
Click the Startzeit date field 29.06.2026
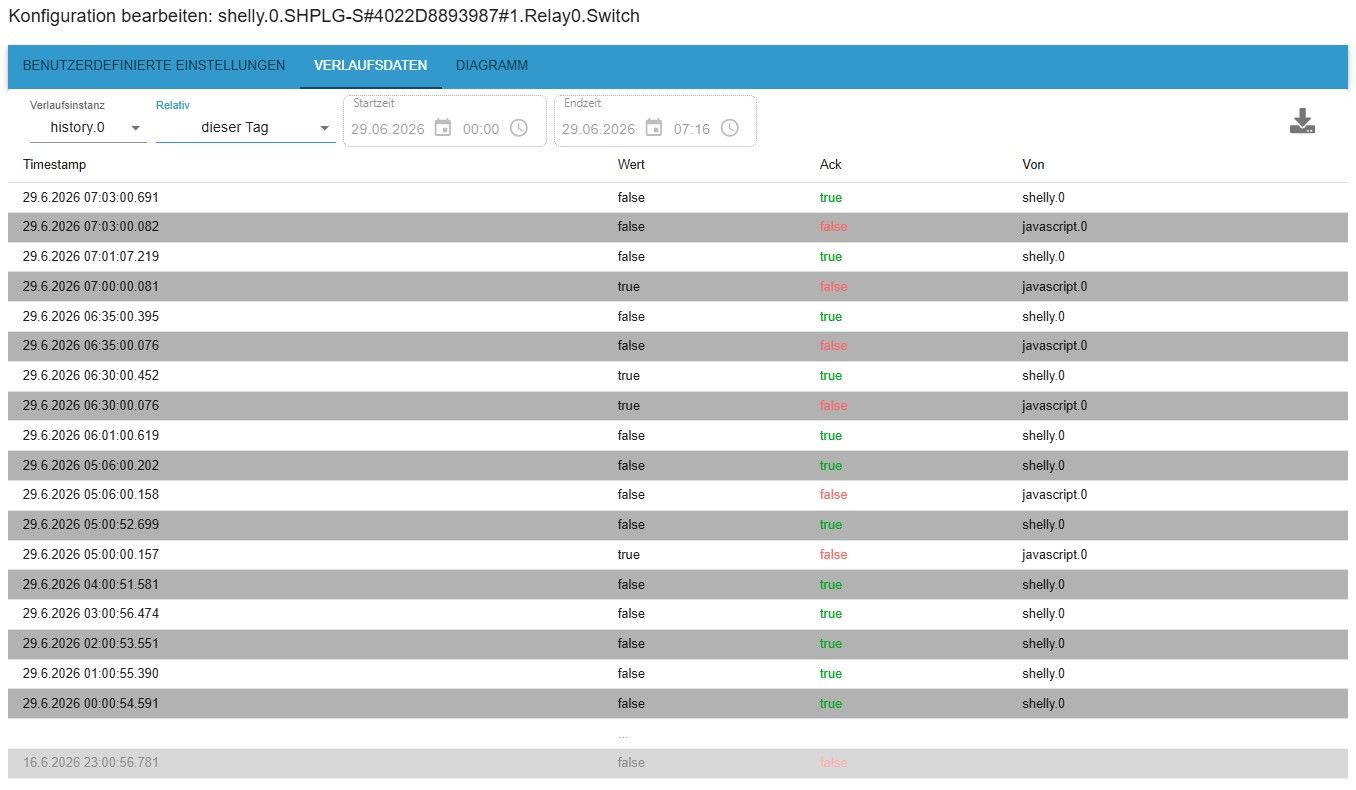click(x=388, y=129)
